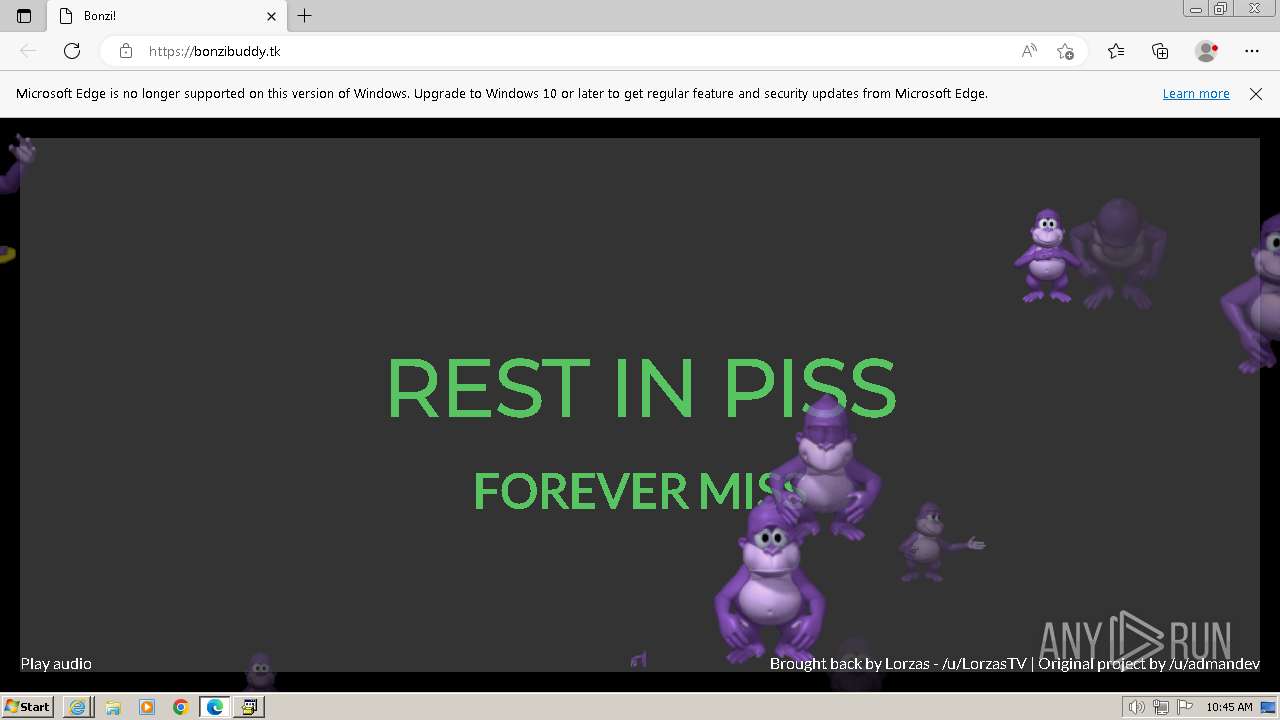Open the profile avatar menu
1280x720 pixels.
[x=1207, y=51]
